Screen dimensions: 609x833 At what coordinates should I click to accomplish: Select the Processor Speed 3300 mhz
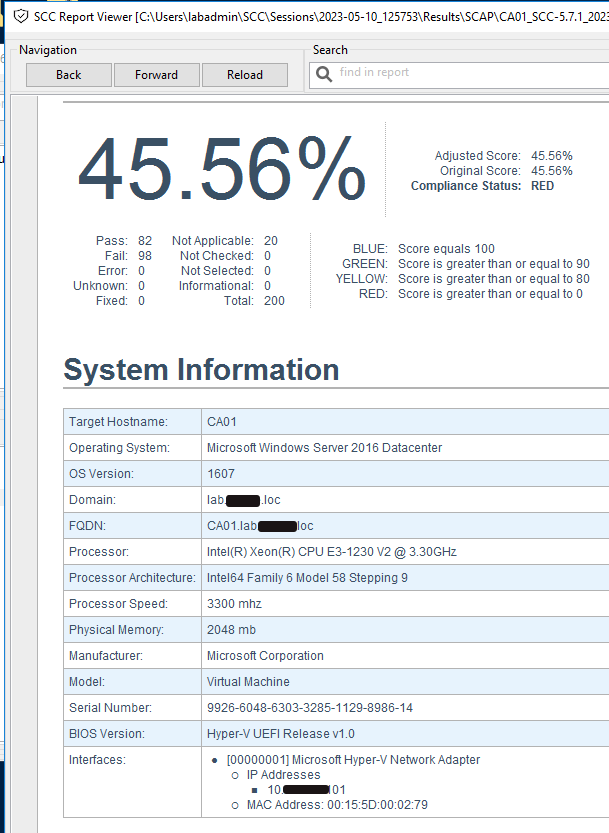[x=234, y=604]
